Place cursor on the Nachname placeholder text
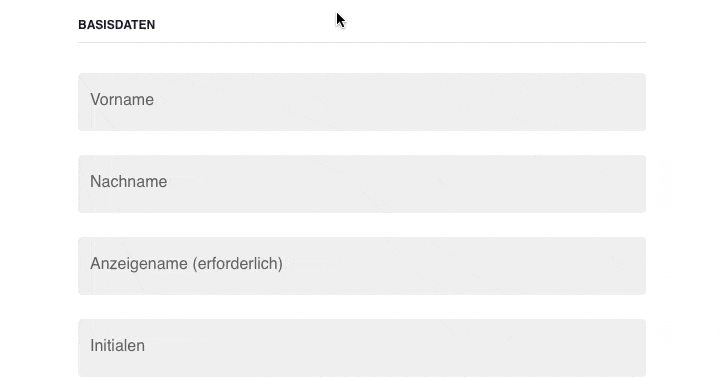The height and width of the screenshot is (380, 720). click(x=129, y=182)
